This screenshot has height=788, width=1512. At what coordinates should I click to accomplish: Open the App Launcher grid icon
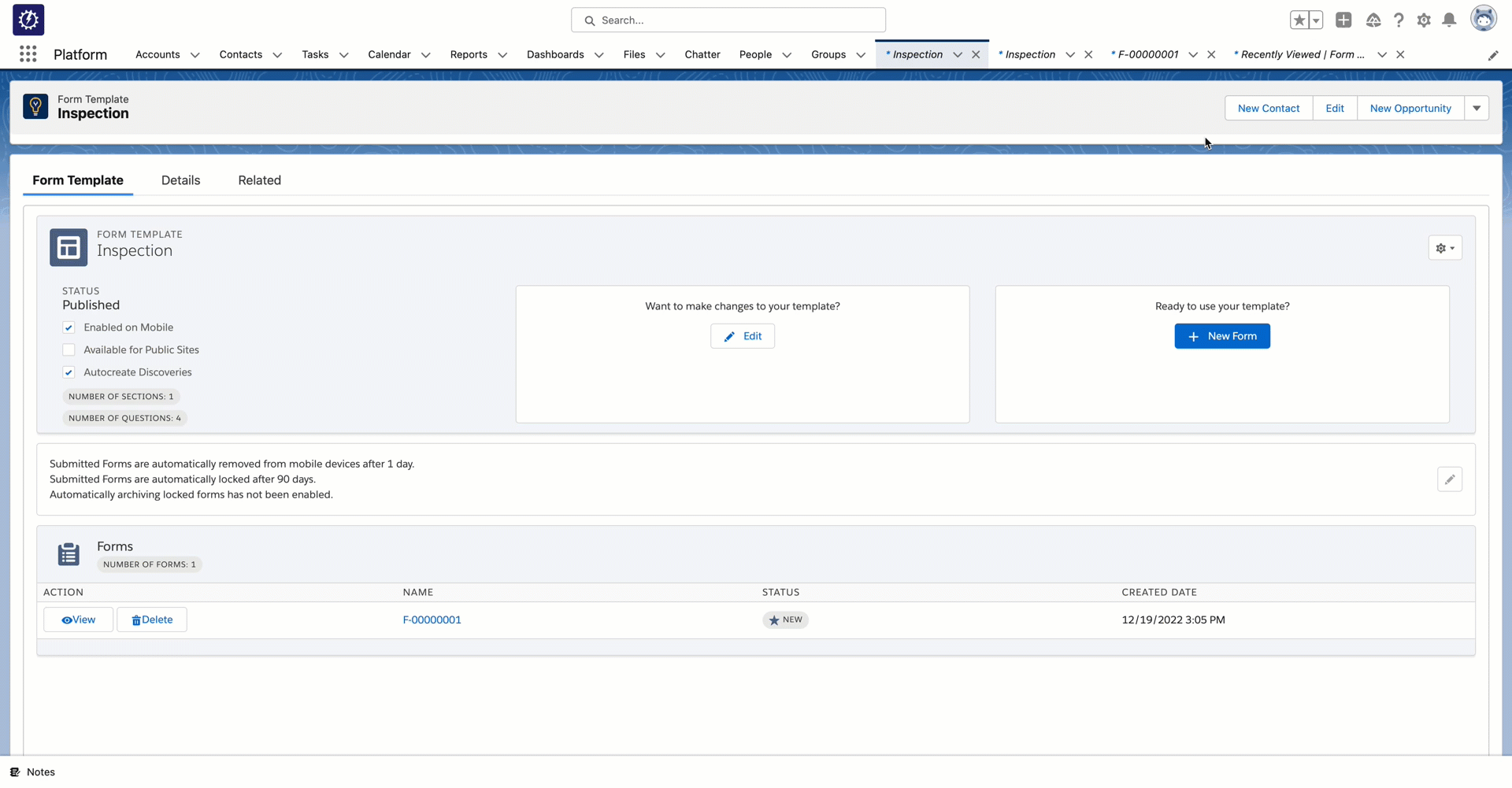28,54
